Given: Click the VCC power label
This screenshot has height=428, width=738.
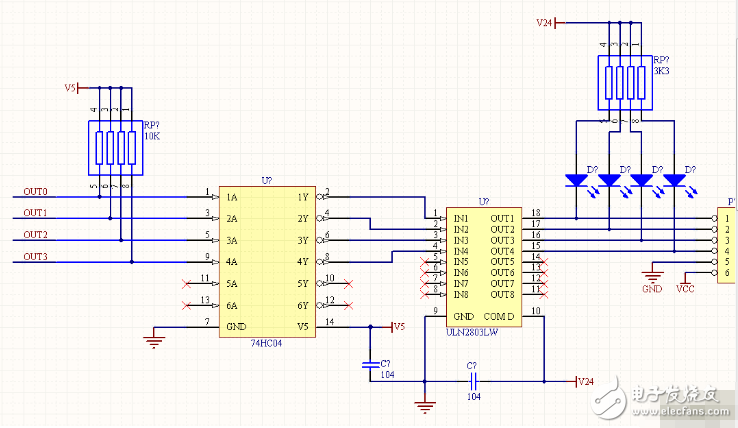Looking at the screenshot, I should tap(686, 287).
